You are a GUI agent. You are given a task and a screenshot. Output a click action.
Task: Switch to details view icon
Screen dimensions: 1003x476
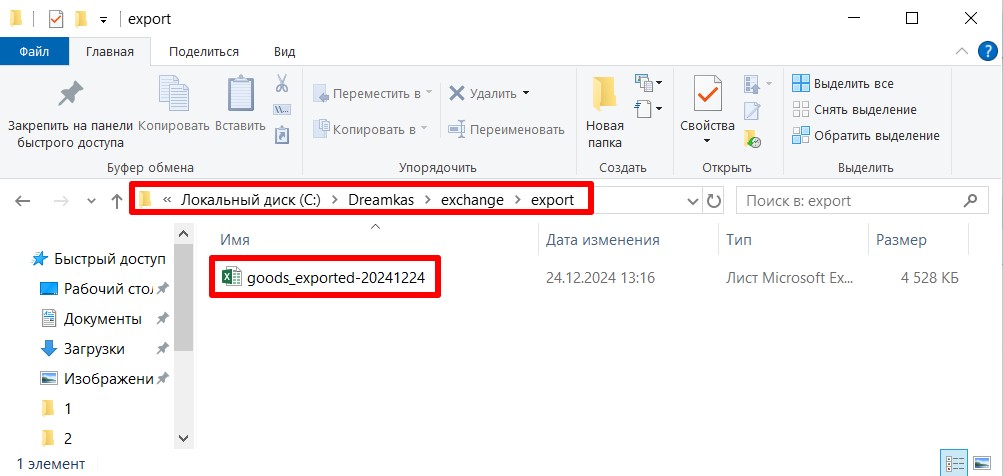955,462
